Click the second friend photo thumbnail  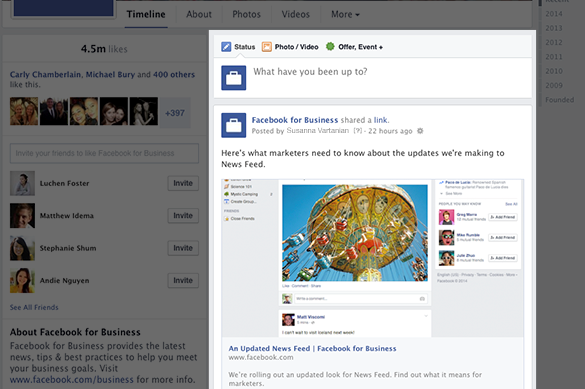click(x=54, y=111)
